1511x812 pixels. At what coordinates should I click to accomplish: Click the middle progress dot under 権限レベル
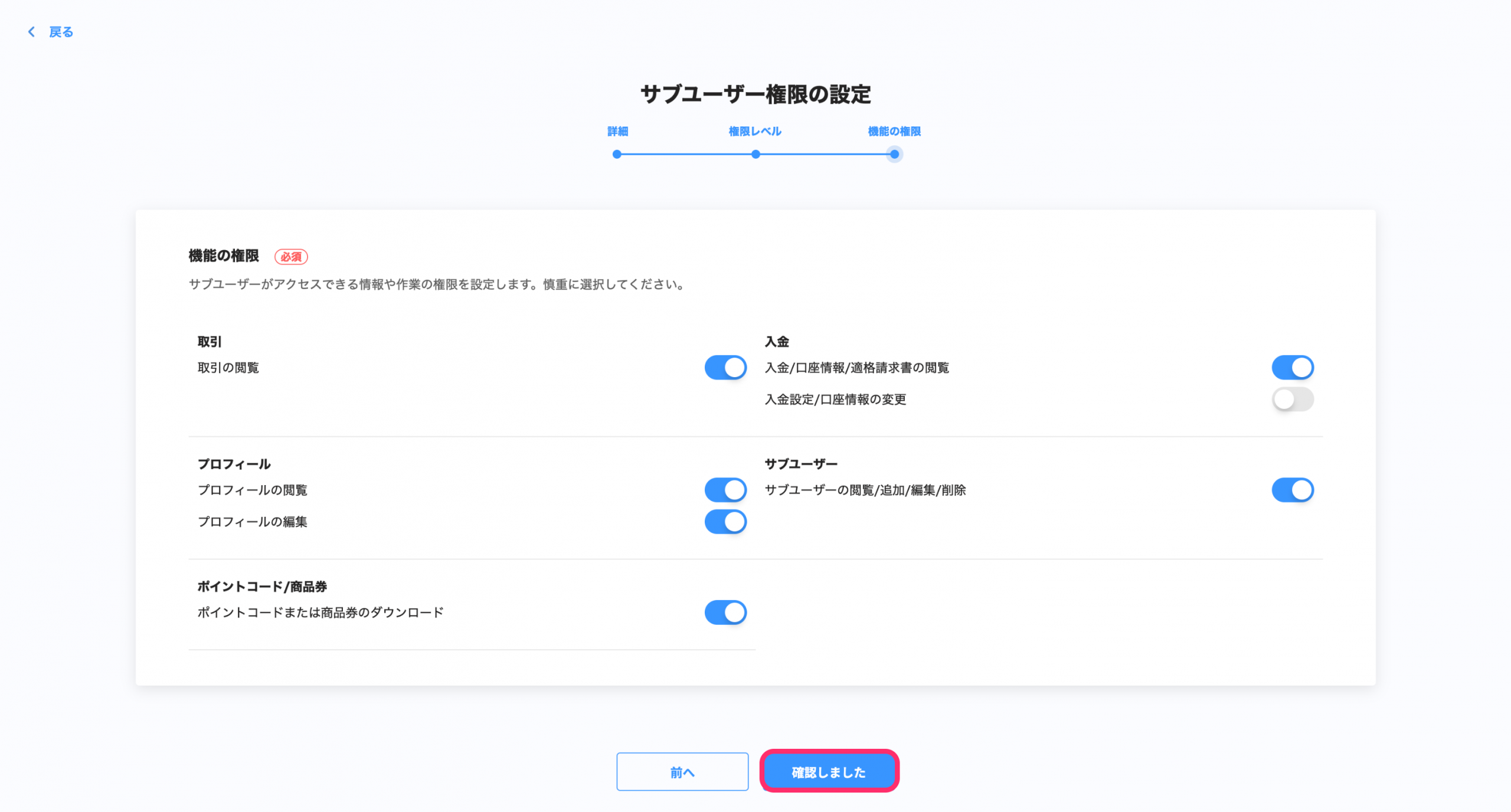point(755,154)
